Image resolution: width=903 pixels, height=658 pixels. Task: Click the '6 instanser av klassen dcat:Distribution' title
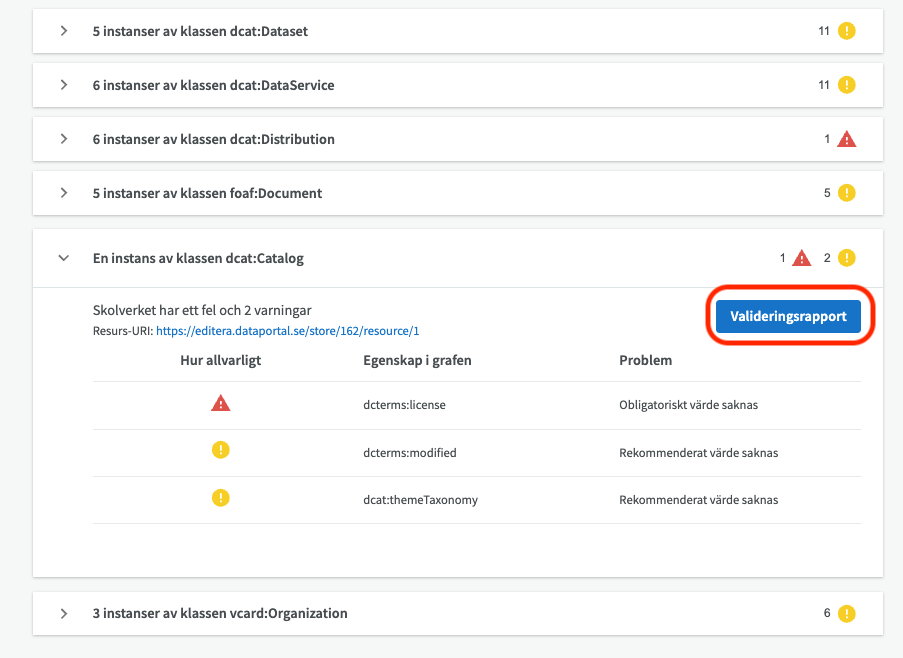point(213,139)
